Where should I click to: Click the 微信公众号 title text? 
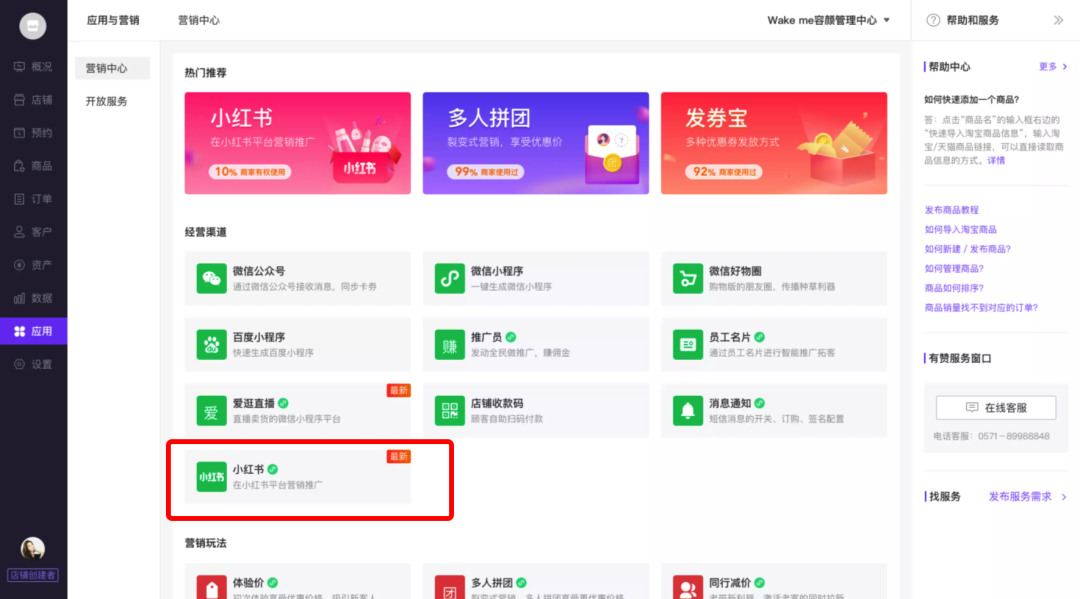pyautogui.click(x=258, y=271)
